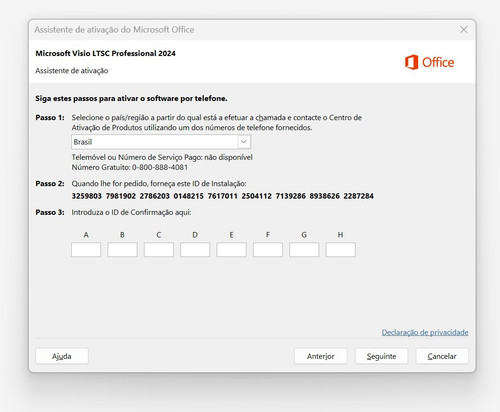Select installation ID group 8938626

pyautogui.click(x=325, y=196)
